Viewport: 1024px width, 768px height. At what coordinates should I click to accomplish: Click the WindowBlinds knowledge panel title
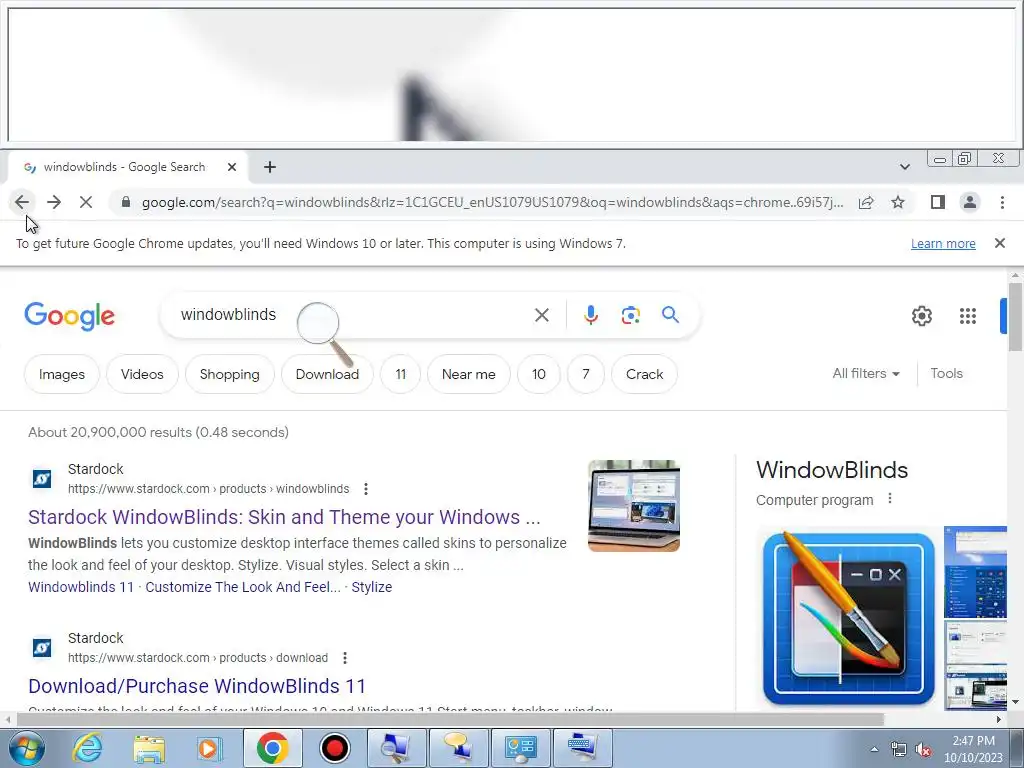click(x=832, y=470)
